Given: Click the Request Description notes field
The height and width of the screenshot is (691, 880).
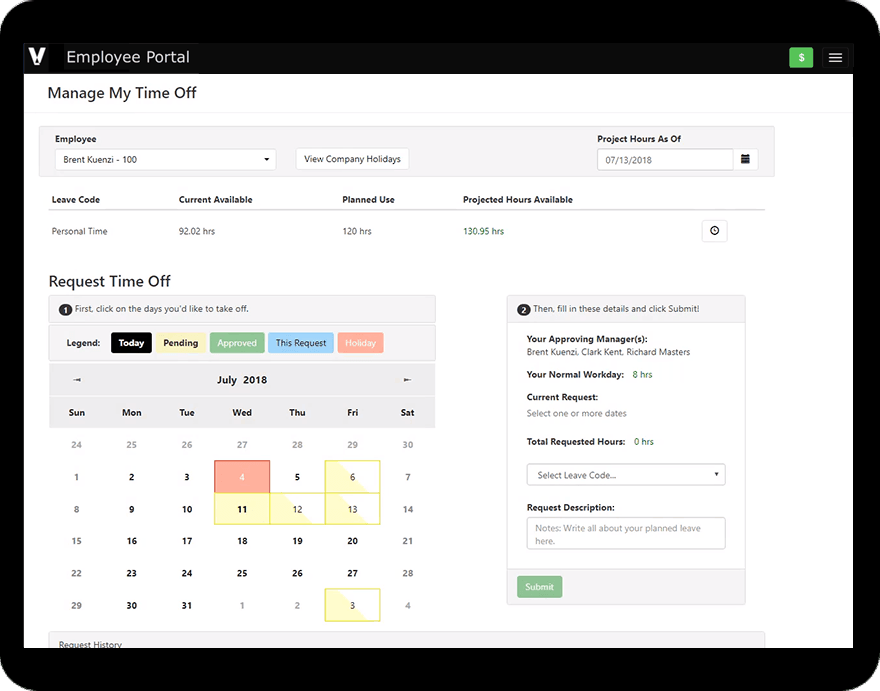Looking at the screenshot, I should [x=625, y=533].
